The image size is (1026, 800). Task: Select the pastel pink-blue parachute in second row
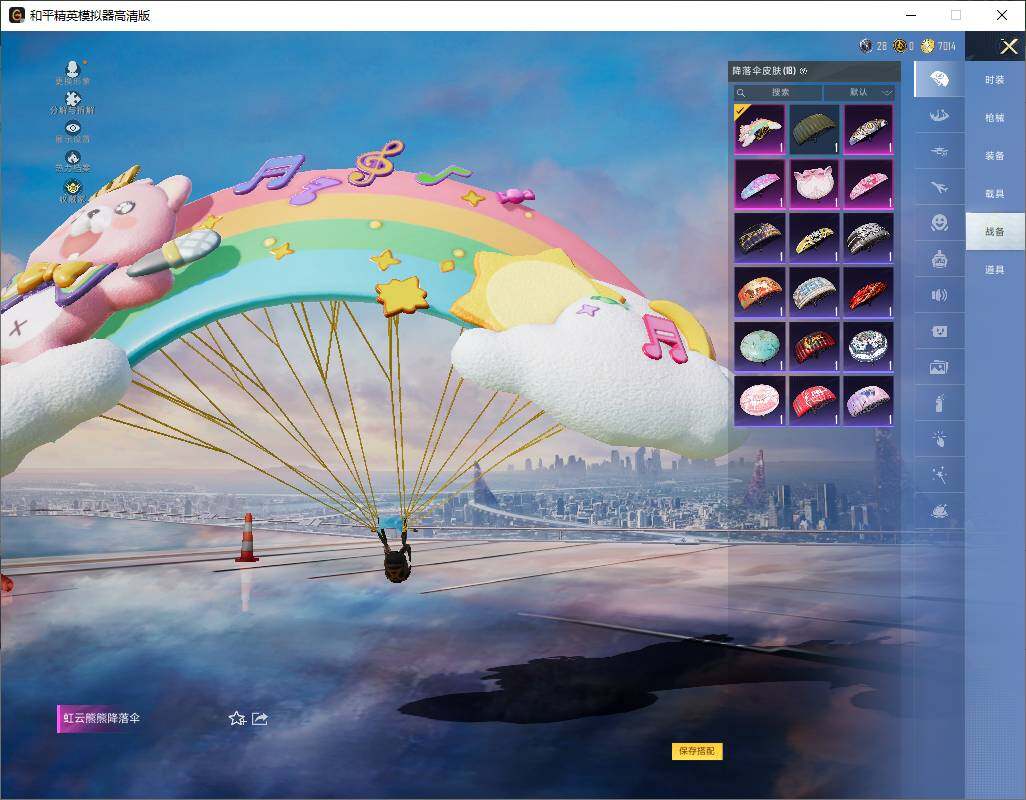point(760,184)
